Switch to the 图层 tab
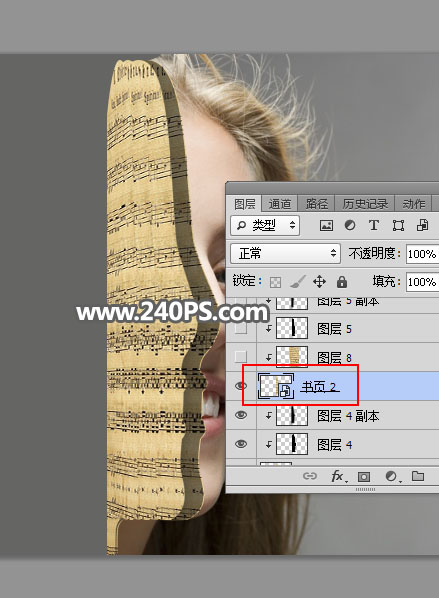This screenshot has height=598, width=439. [x=244, y=204]
